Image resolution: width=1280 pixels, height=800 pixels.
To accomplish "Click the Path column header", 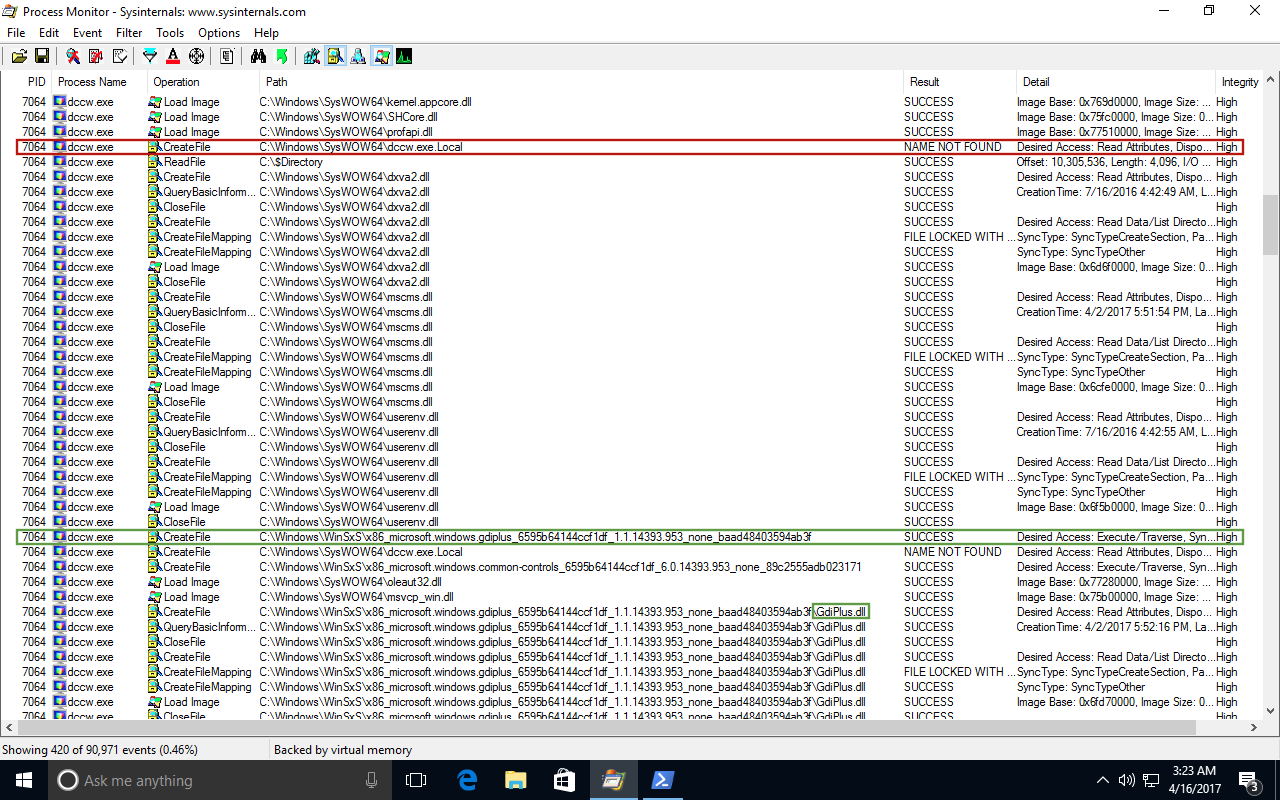I will click(x=582, y=82).
